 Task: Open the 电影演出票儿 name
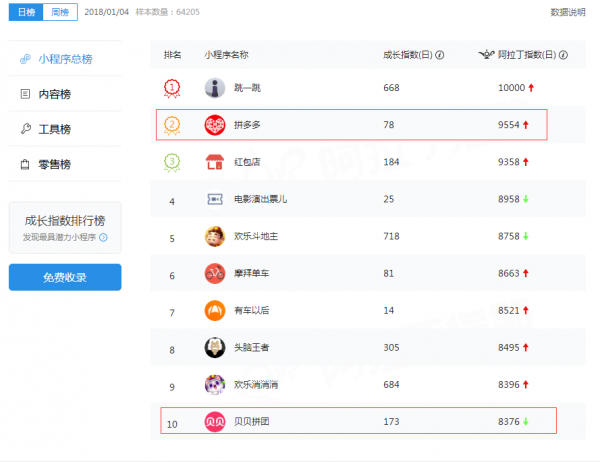click(x=260, y=199)
